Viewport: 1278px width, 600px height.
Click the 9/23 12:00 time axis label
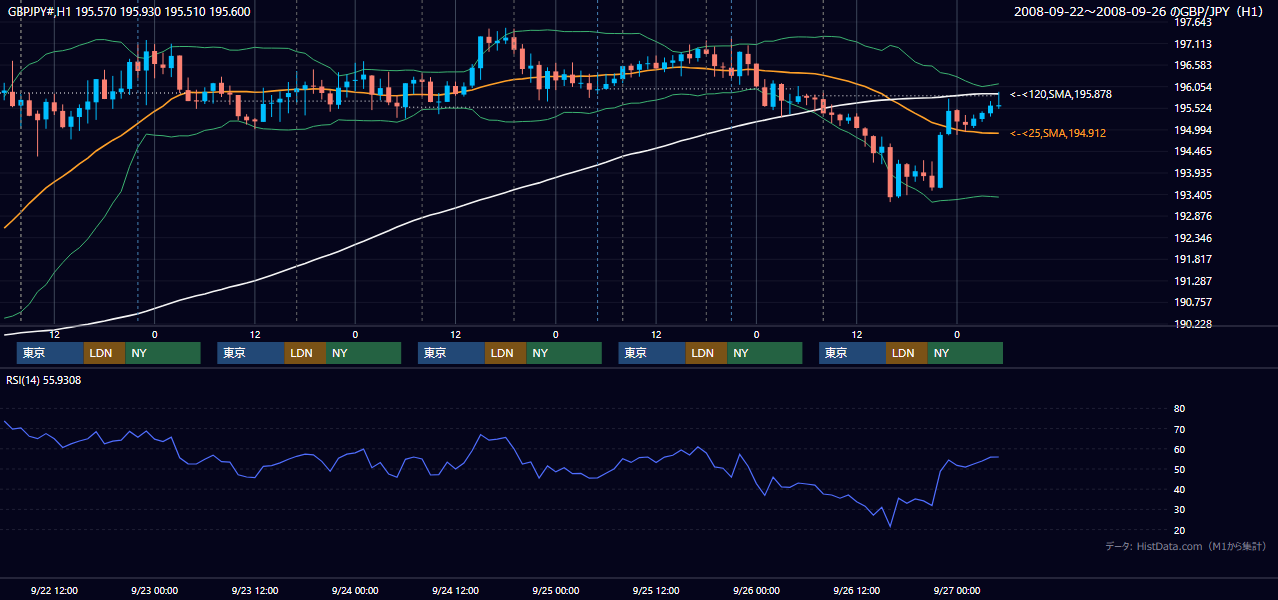click(x=255, y=590)
